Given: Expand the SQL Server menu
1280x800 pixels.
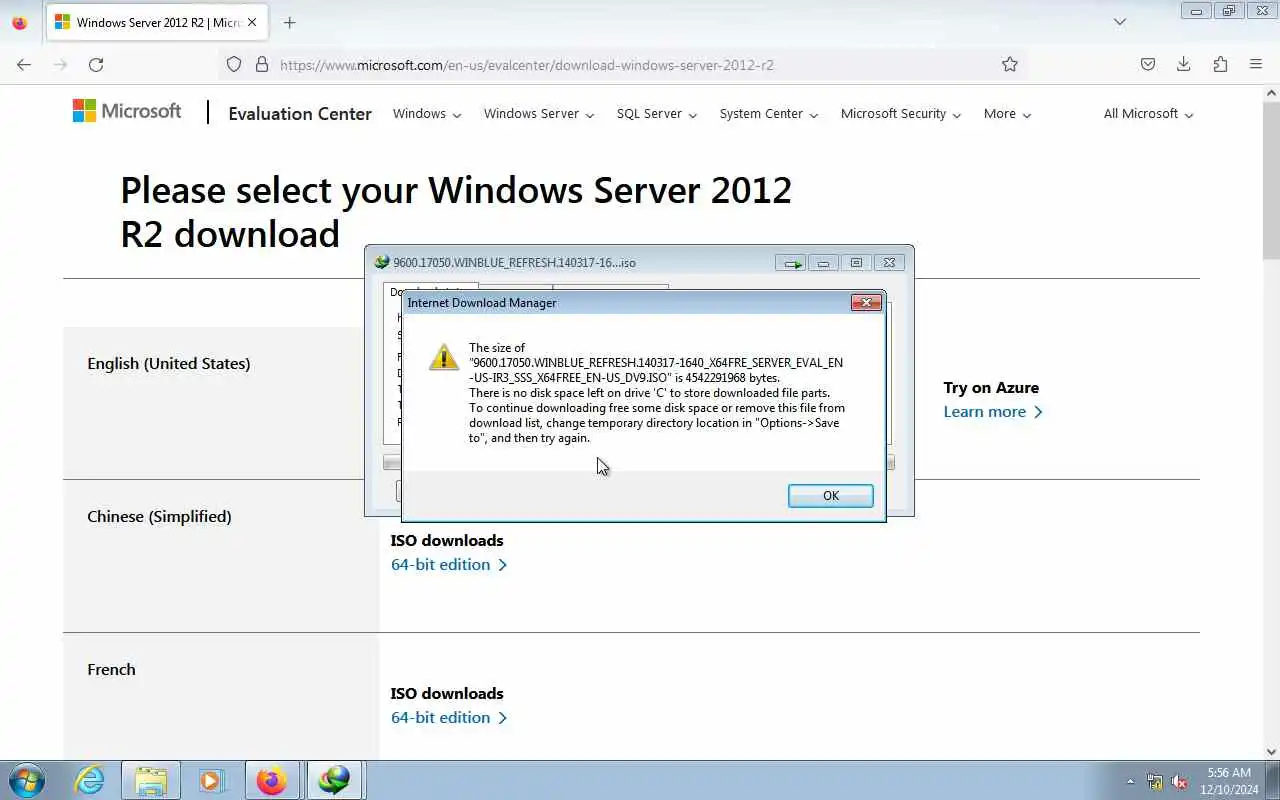Looking at the screenshot, I should point(657,114).
